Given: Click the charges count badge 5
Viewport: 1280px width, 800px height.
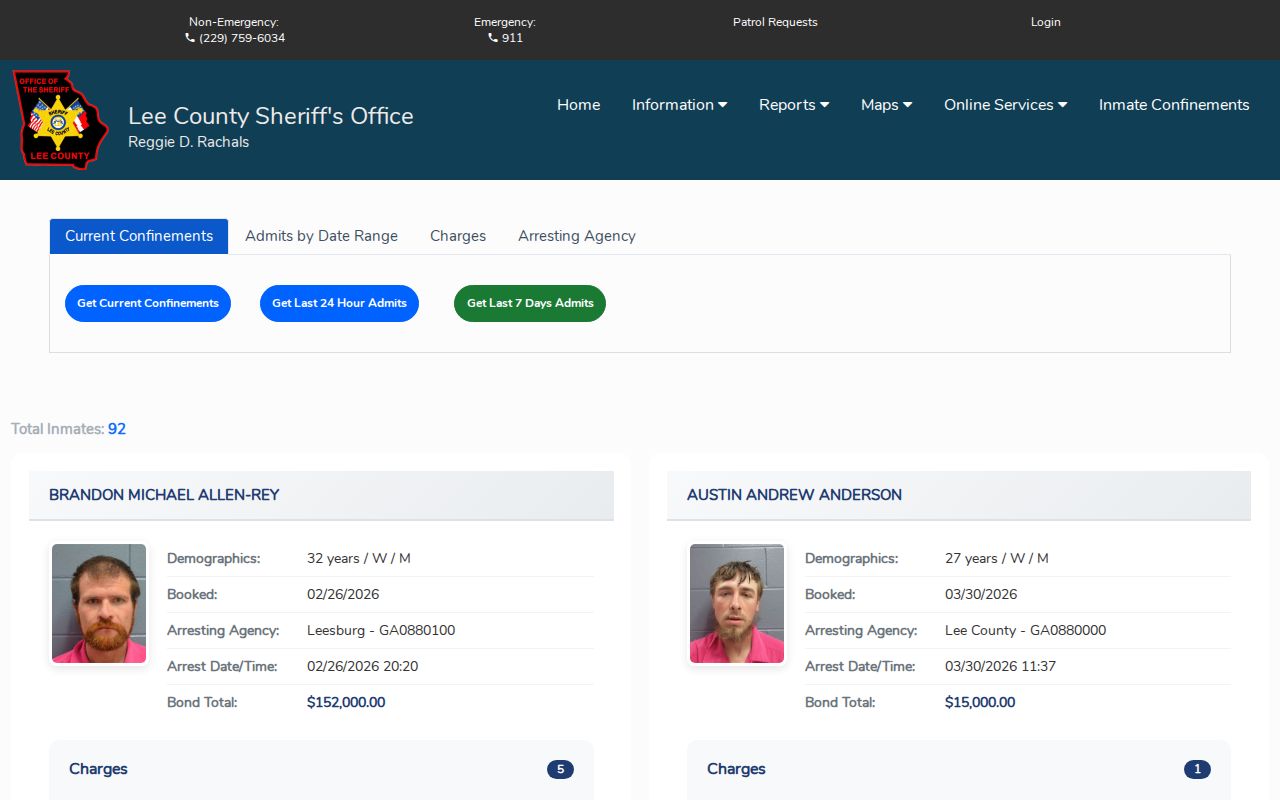Looking at the screenshot, I should (x=560, y=769).
